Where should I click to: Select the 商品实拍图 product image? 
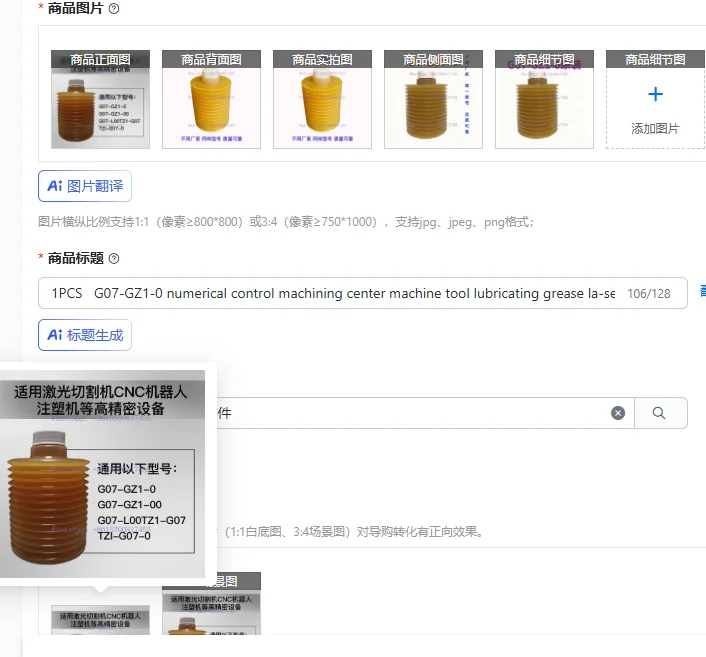pyautogui.click(x=322, y=99)
